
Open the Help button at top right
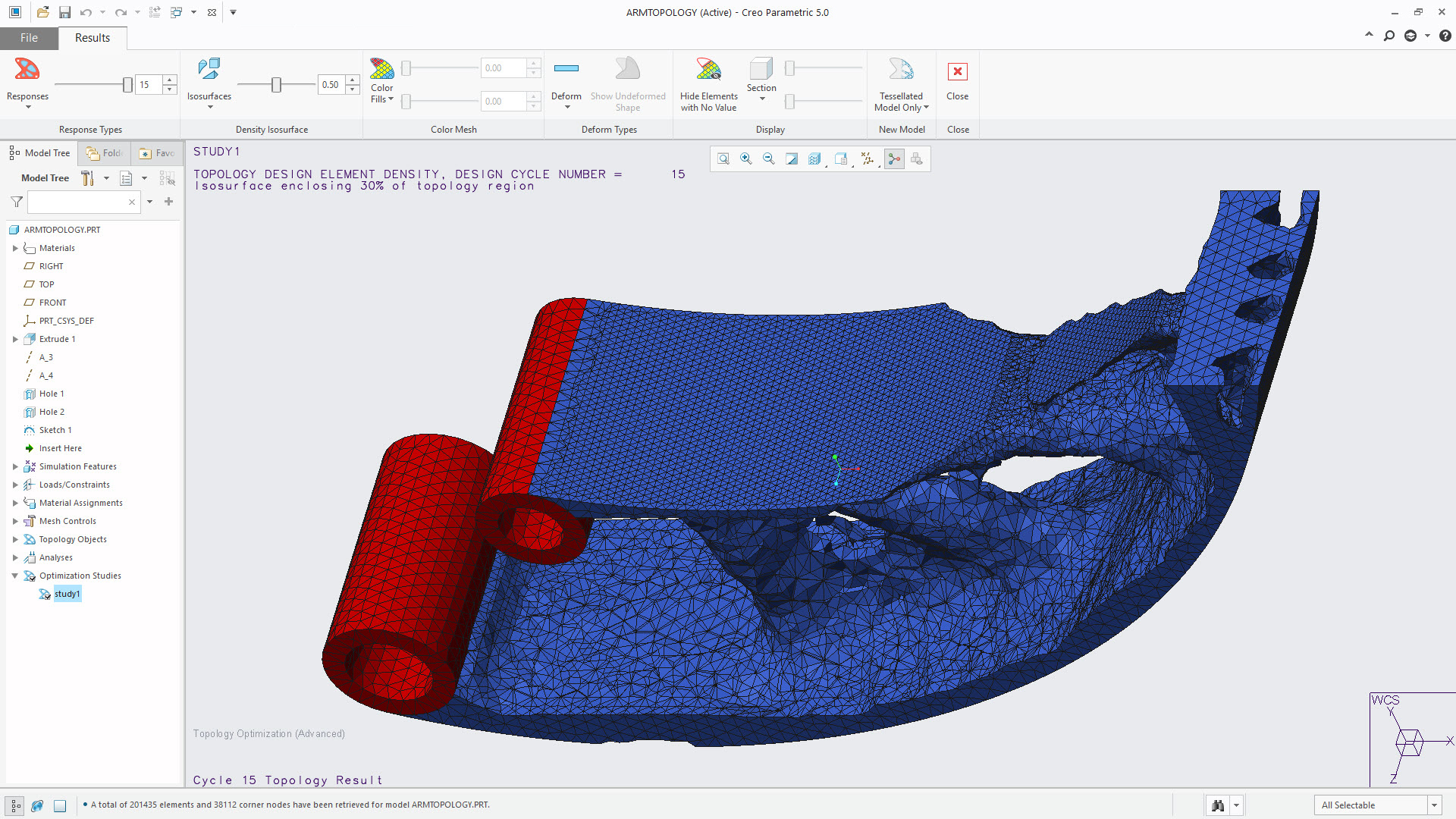1445,35
